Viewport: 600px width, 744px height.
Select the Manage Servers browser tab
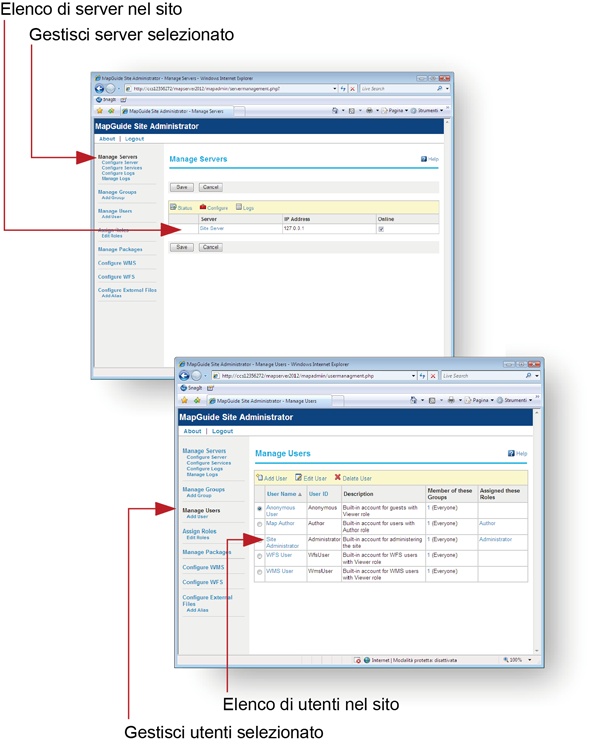176,111
